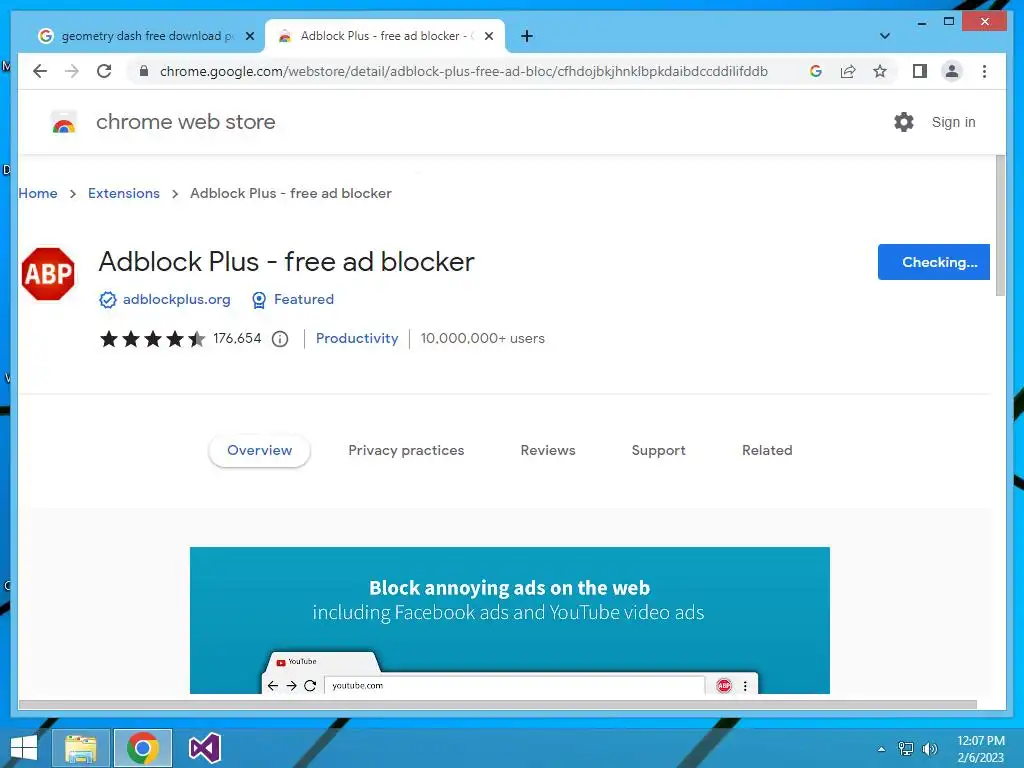The image size is (1024, 768).
Task: Open the Chrome three-dot menu
Action: pyautogui.click(x=984, y=71)
